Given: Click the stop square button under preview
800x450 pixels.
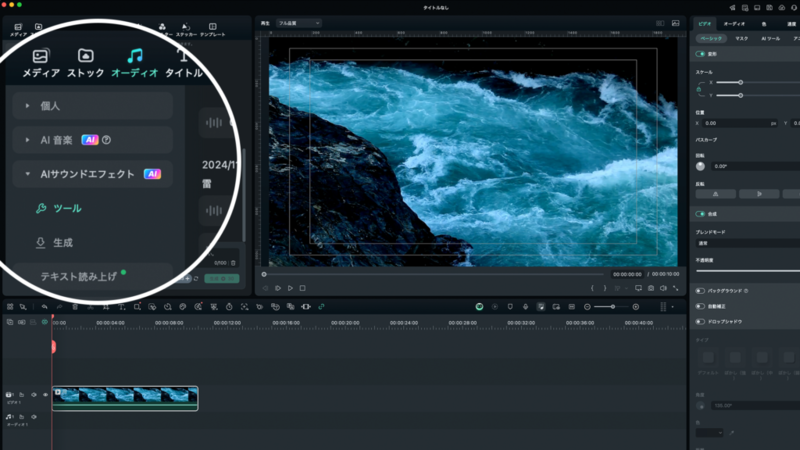Looking at the screenshot, I should click(x=303, y=288).
